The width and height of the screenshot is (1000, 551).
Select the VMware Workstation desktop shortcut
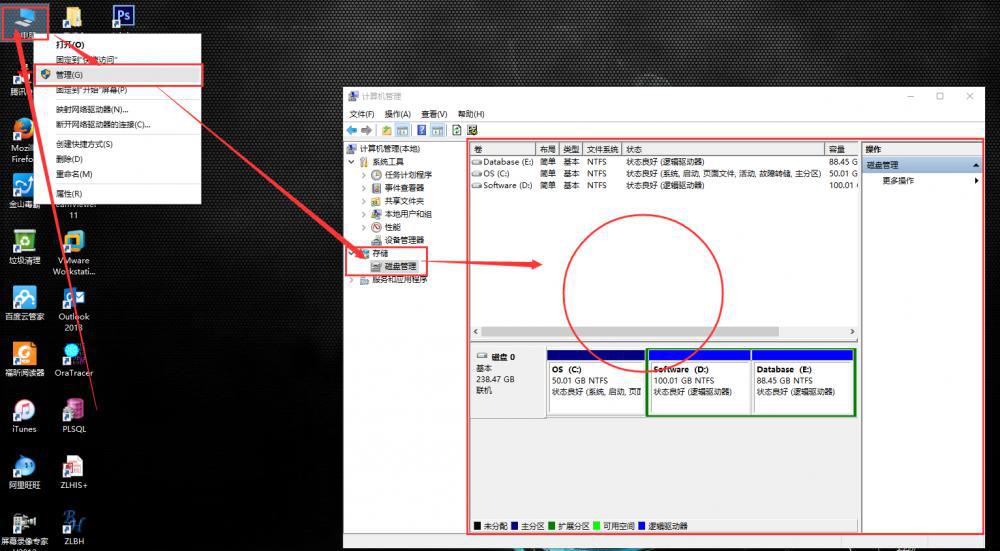tap(74, 253)
